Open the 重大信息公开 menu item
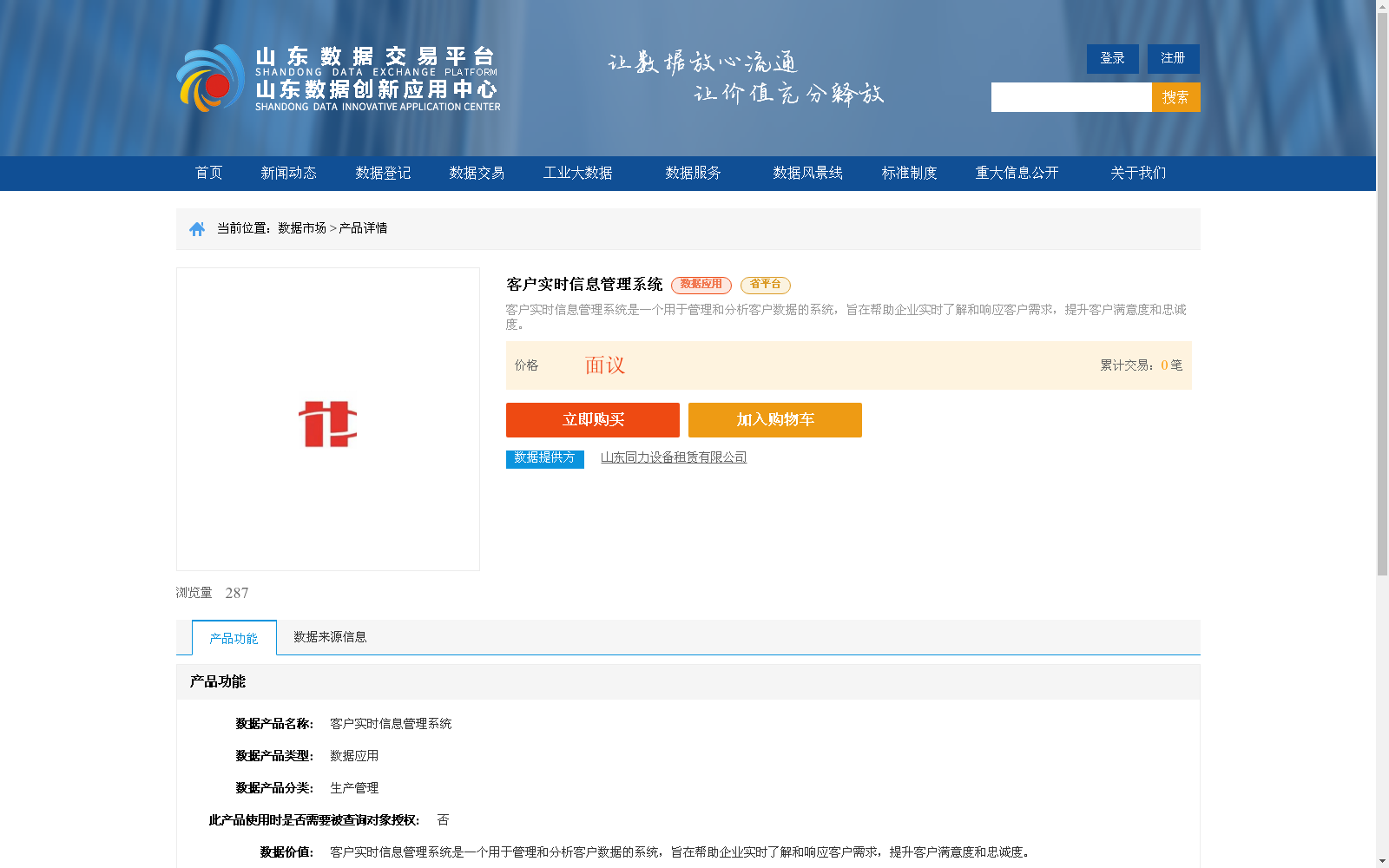 pos(1017,173)
